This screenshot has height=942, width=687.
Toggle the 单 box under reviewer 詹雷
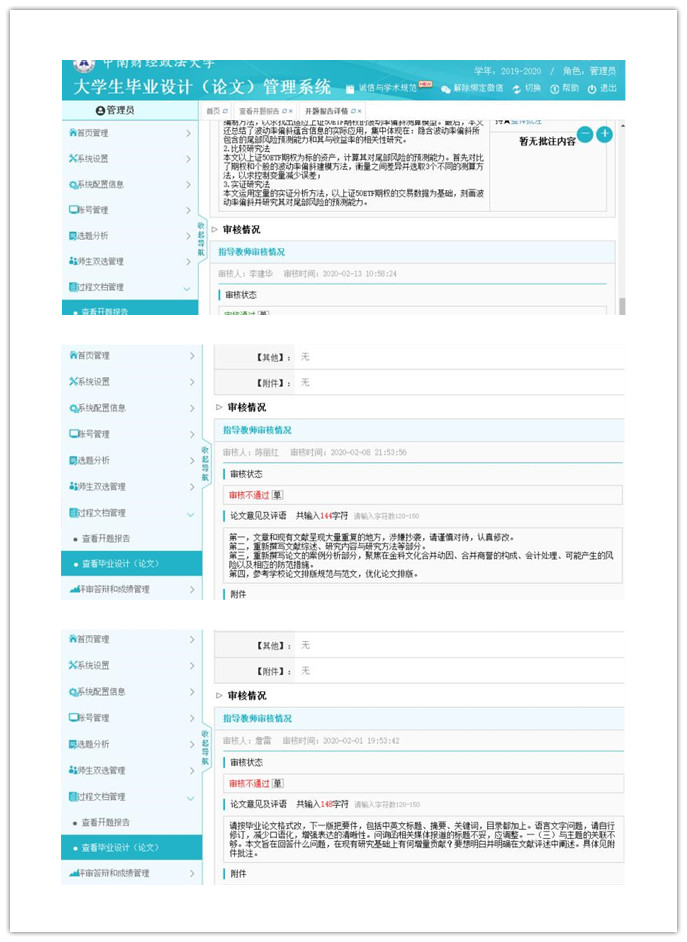[277, 784]
